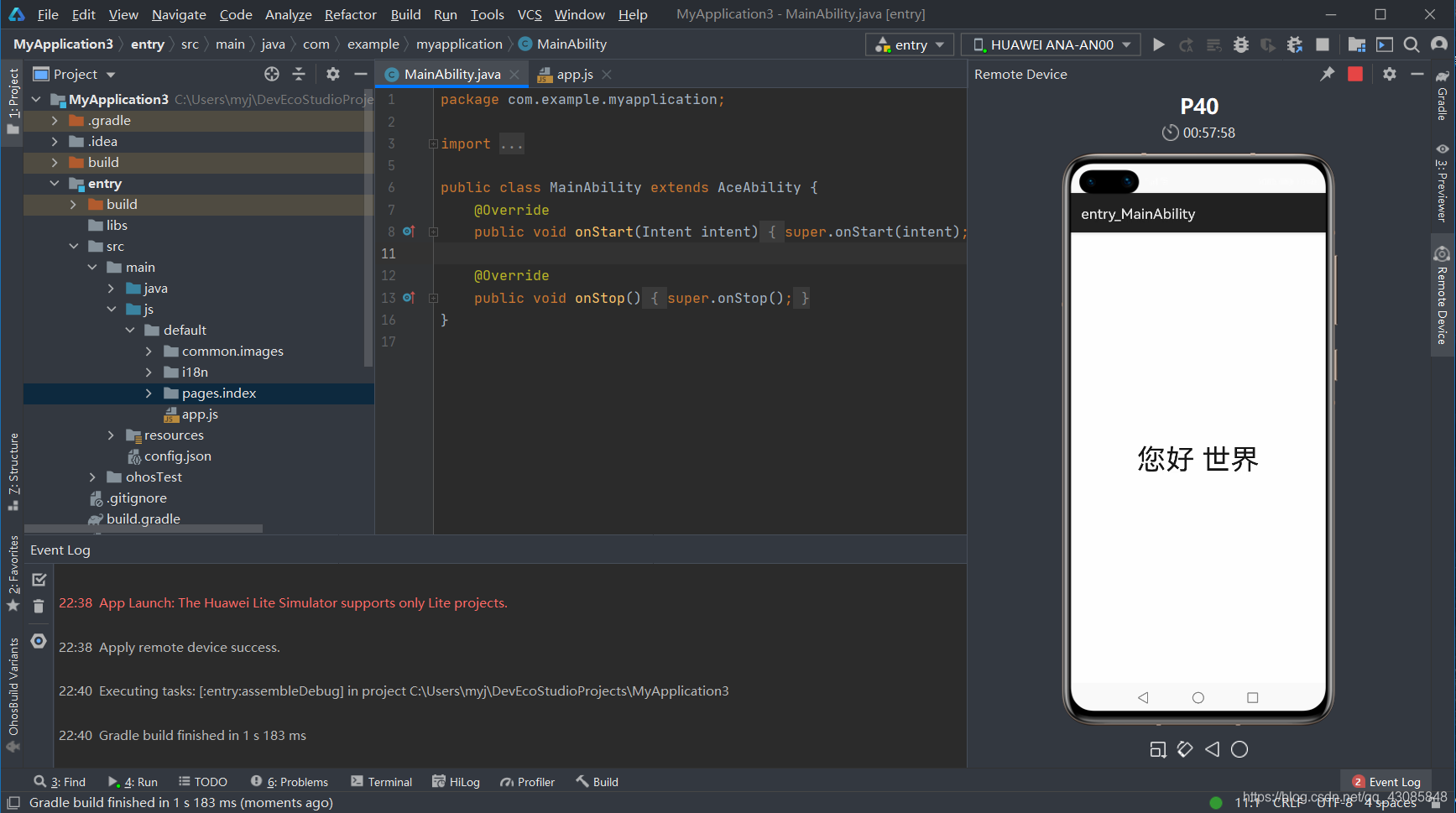
Task: Open the Analyze menu
Action: point(289,14)
